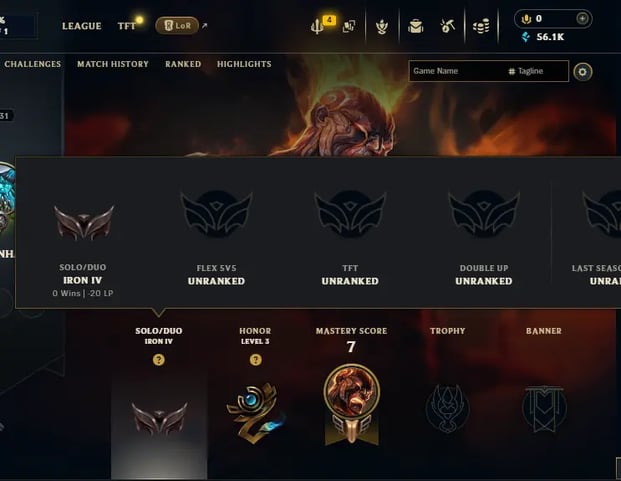Screen dimensions: 621x481
Task: Select the Mastery Score champion portrait
Action: click(352, 391)
